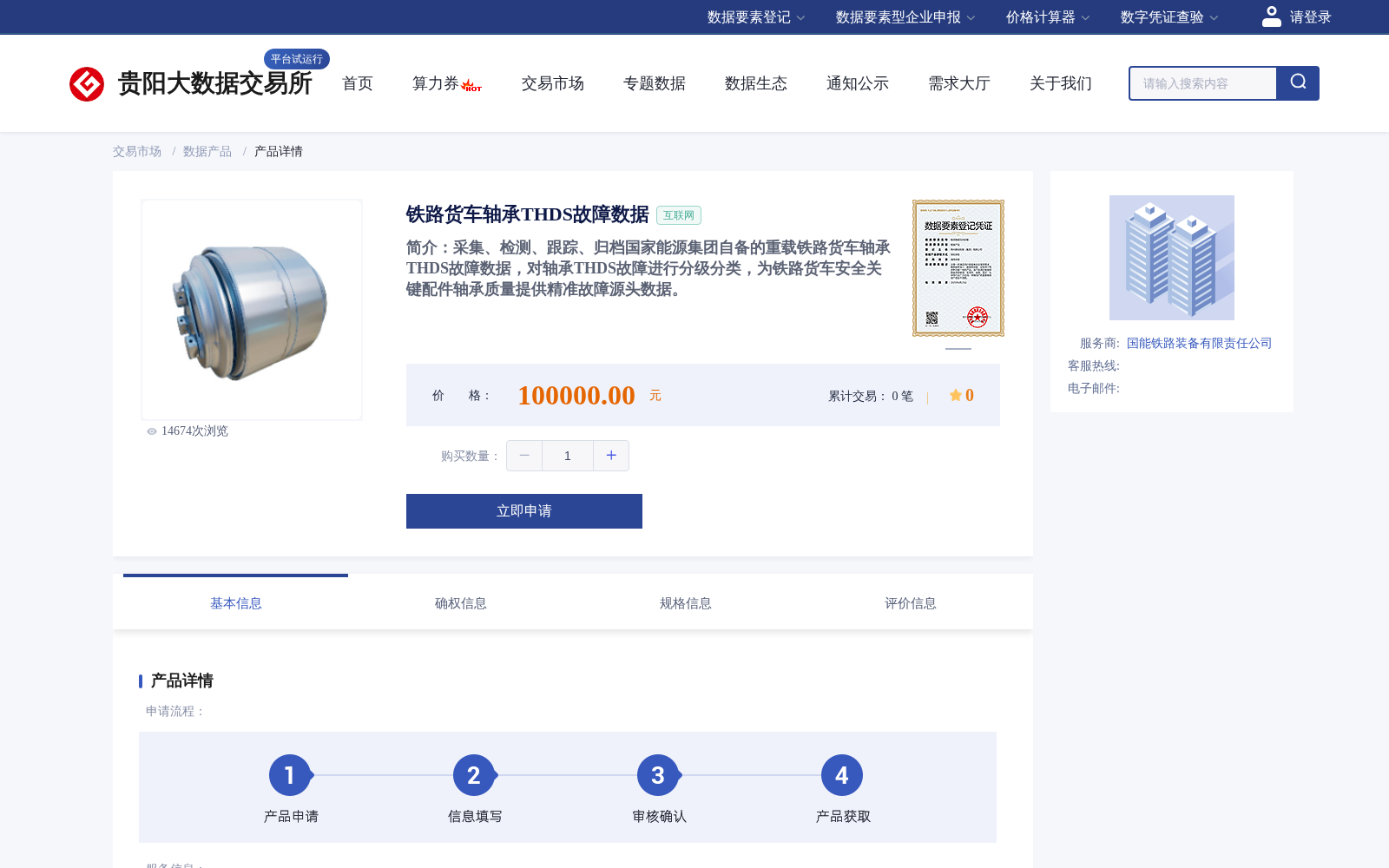Click the 累计交易：0笔 text
1389x868 pixels.
pos(871,396)
